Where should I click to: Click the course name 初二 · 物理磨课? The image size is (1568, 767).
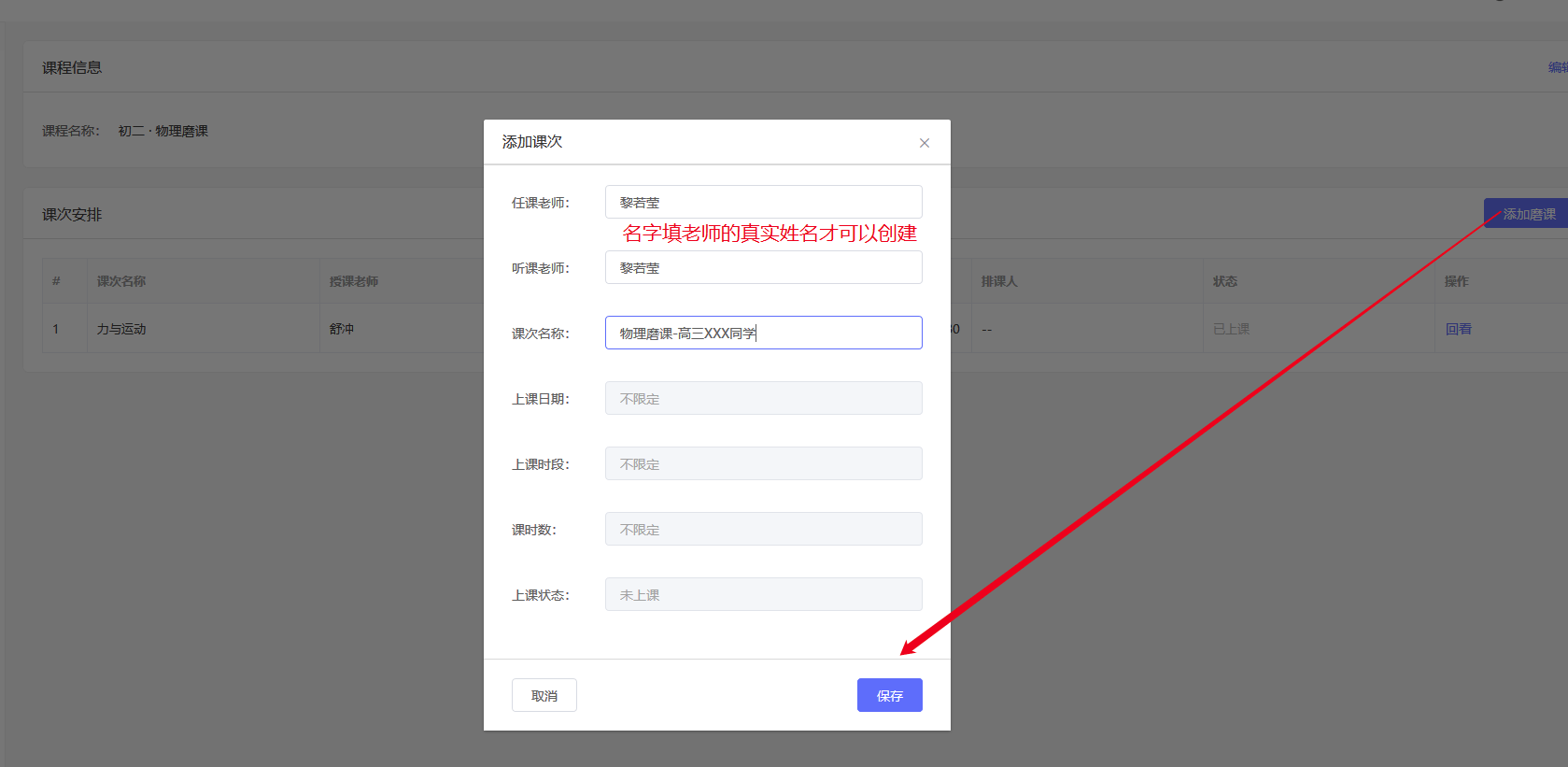[x=162, y=131]
